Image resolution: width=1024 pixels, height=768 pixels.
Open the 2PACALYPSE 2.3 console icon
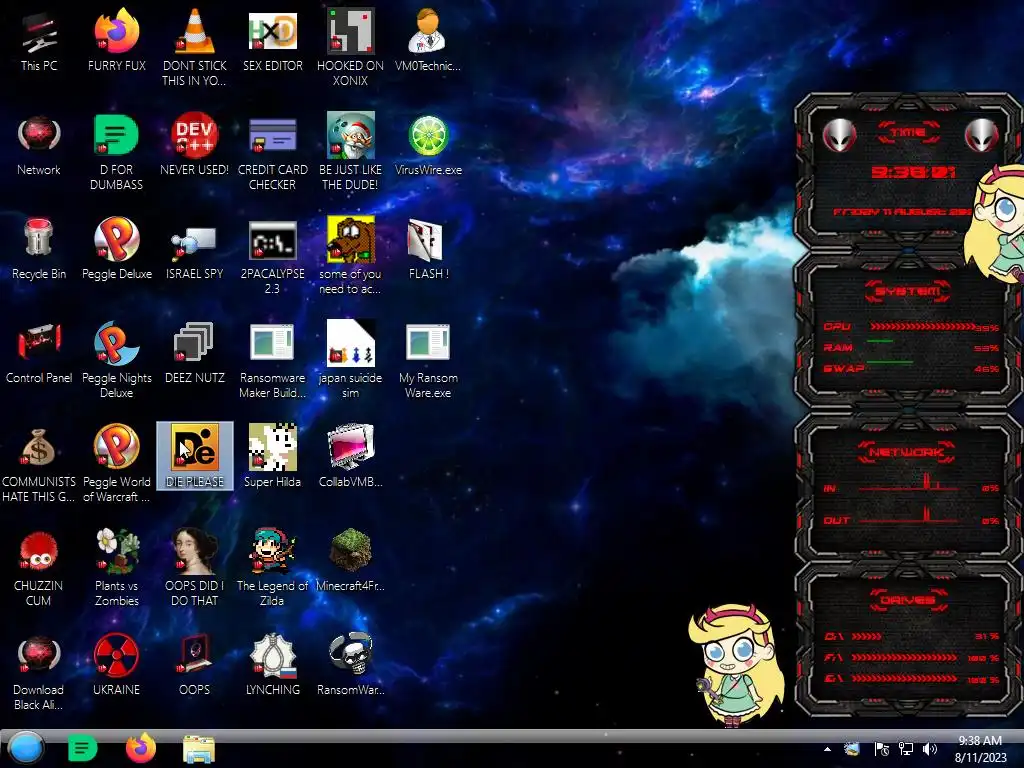pyautogui.click(x=272, y=255)
